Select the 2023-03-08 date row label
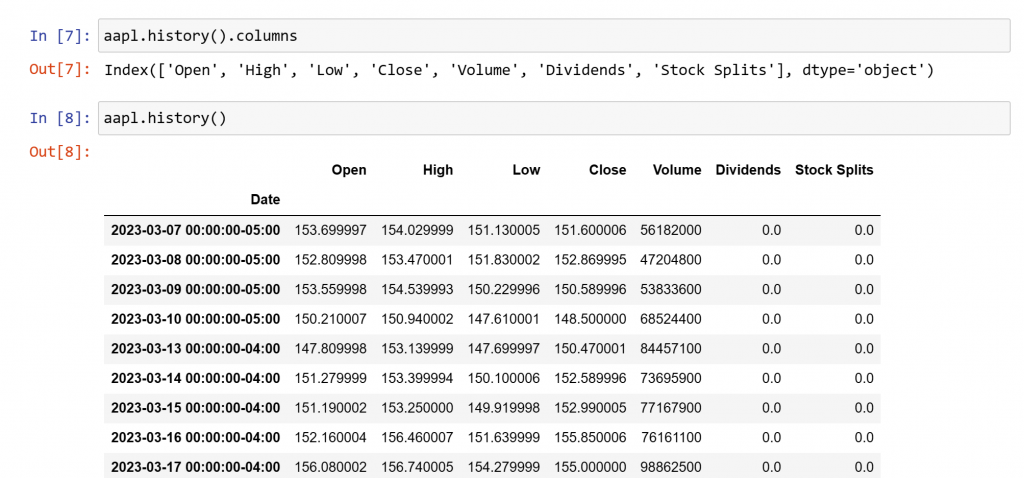 [195, 260]
